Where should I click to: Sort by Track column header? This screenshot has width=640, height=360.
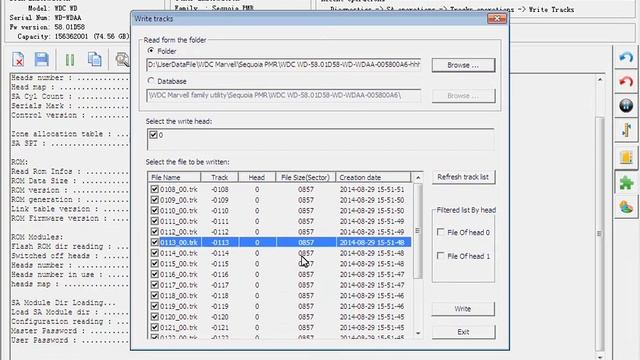pyautogui.click(x=220, y=177)
